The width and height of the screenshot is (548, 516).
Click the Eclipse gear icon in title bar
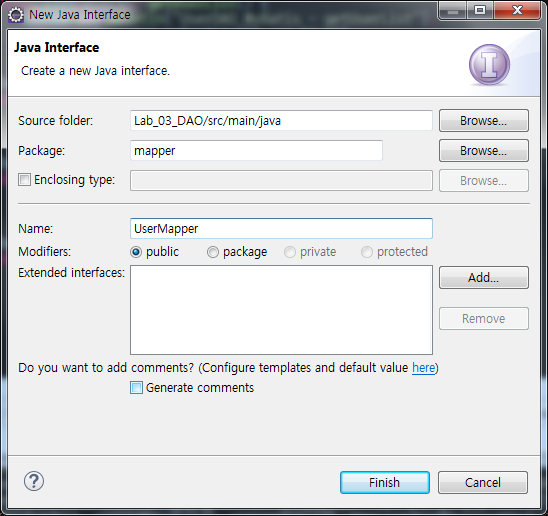click(16, 15)
